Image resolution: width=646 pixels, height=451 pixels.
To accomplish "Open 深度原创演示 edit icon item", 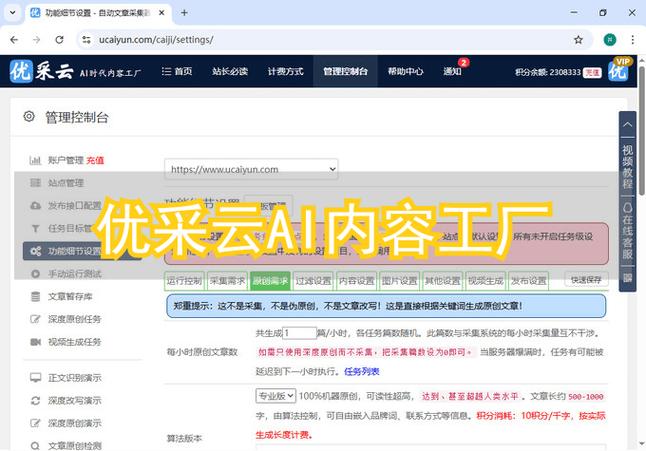I will pyautogui.click(x=66, y=423).
